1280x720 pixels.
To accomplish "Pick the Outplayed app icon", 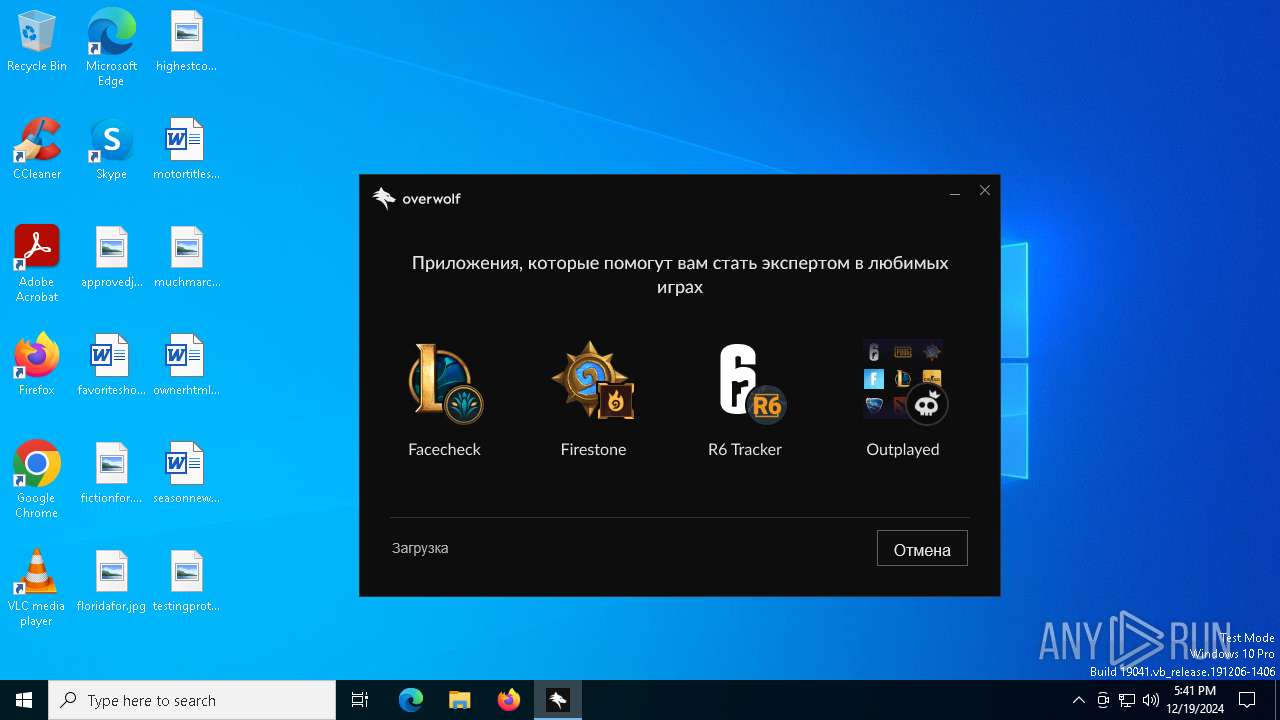I will (904, 382).
